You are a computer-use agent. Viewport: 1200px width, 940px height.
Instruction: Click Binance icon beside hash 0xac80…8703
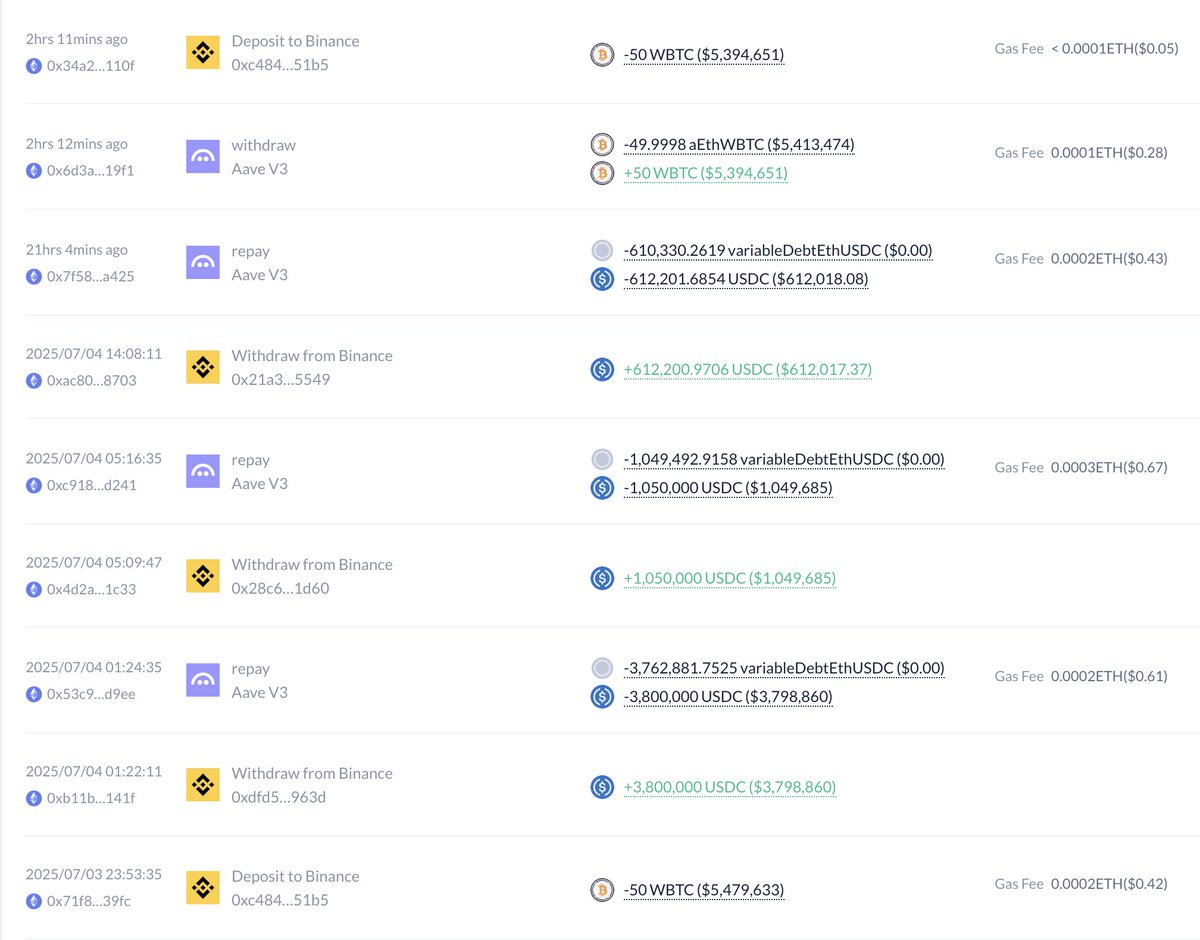coord(203,367)
